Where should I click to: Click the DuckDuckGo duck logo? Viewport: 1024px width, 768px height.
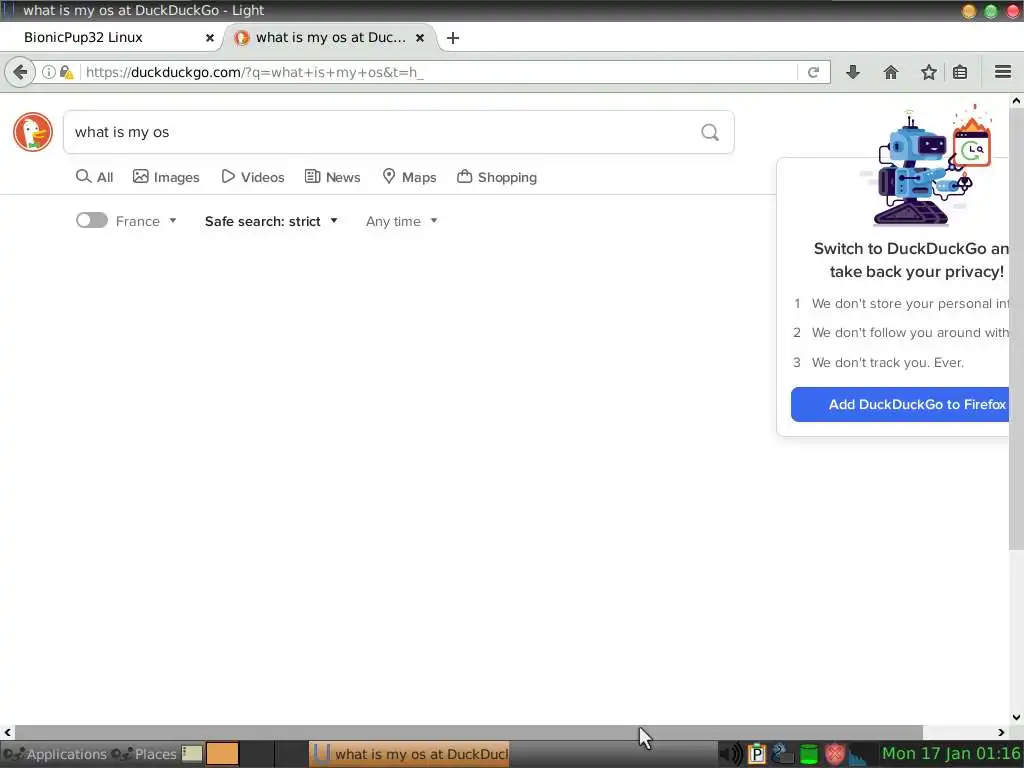tap(33, 132)
